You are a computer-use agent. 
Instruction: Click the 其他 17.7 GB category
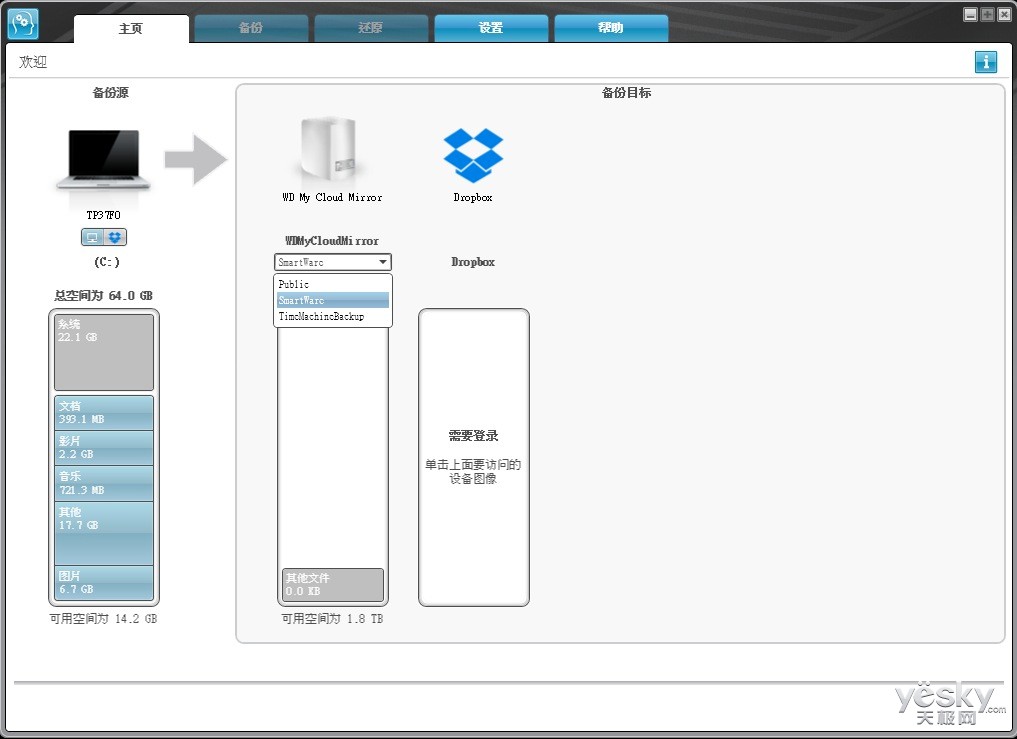(x=104, y=533)
